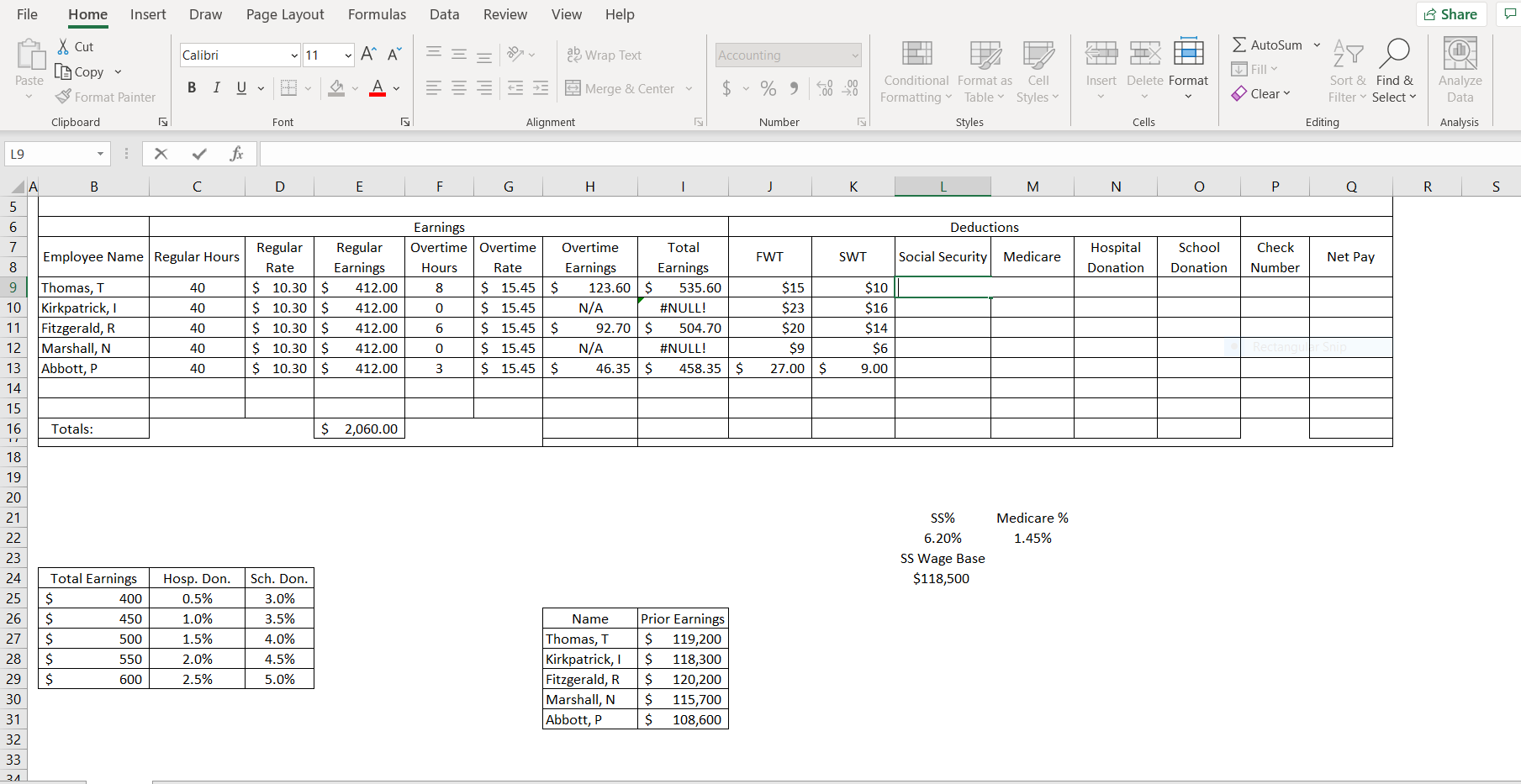Toggle italic formatting
This screenshot has height=784, width=1521.
[216, 87]
